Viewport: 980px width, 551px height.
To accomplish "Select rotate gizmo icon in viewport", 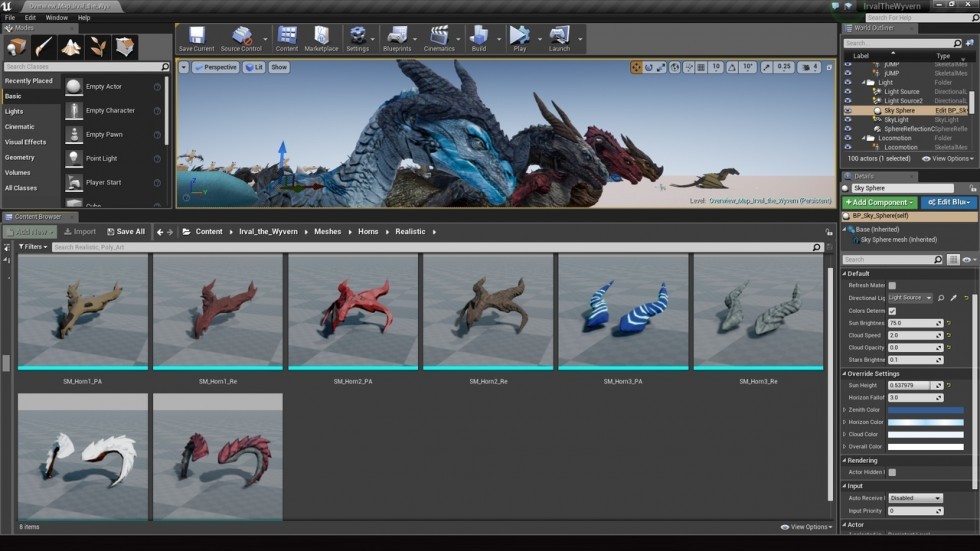I will point(649,67).
